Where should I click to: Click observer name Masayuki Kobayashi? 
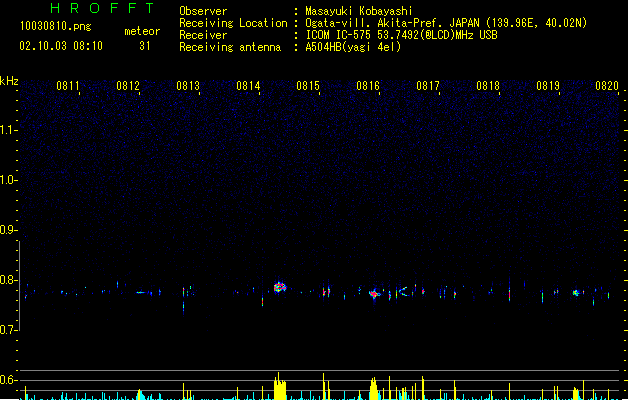(359, 11)
